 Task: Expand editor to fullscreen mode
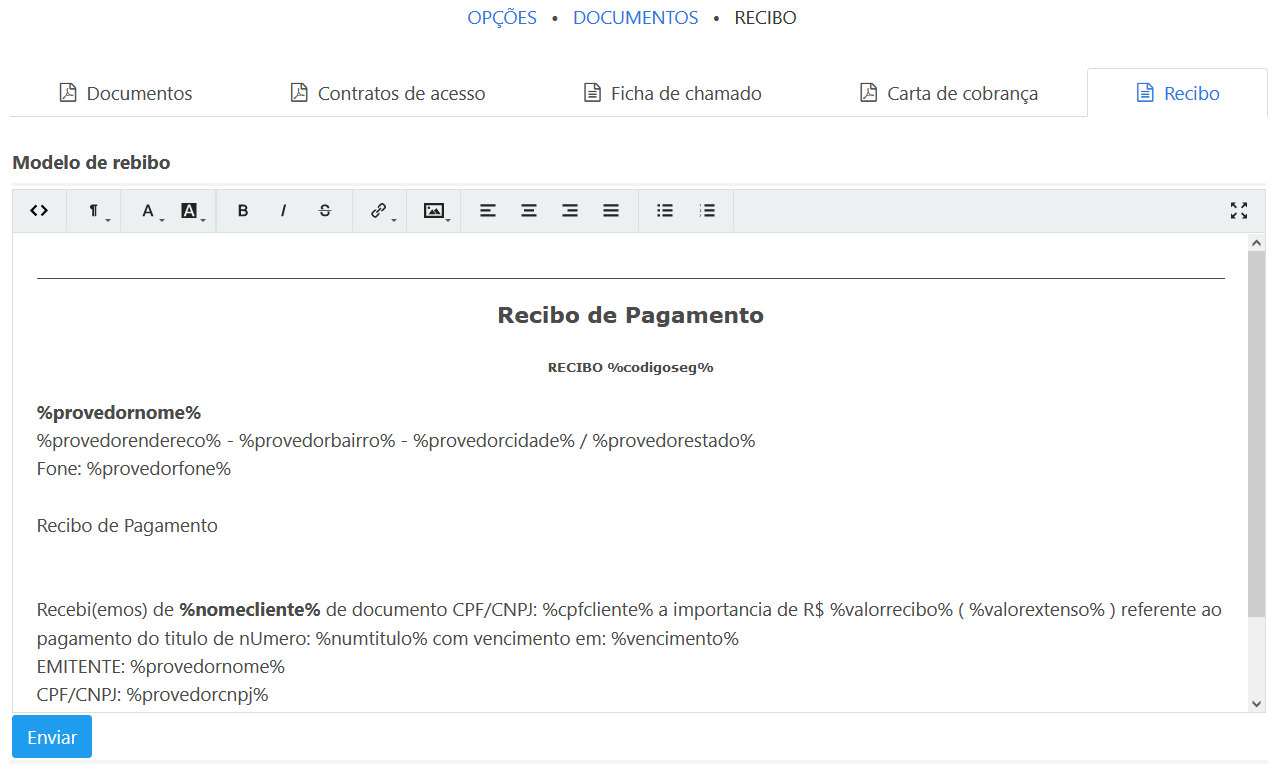click(x=1239, y=211)
